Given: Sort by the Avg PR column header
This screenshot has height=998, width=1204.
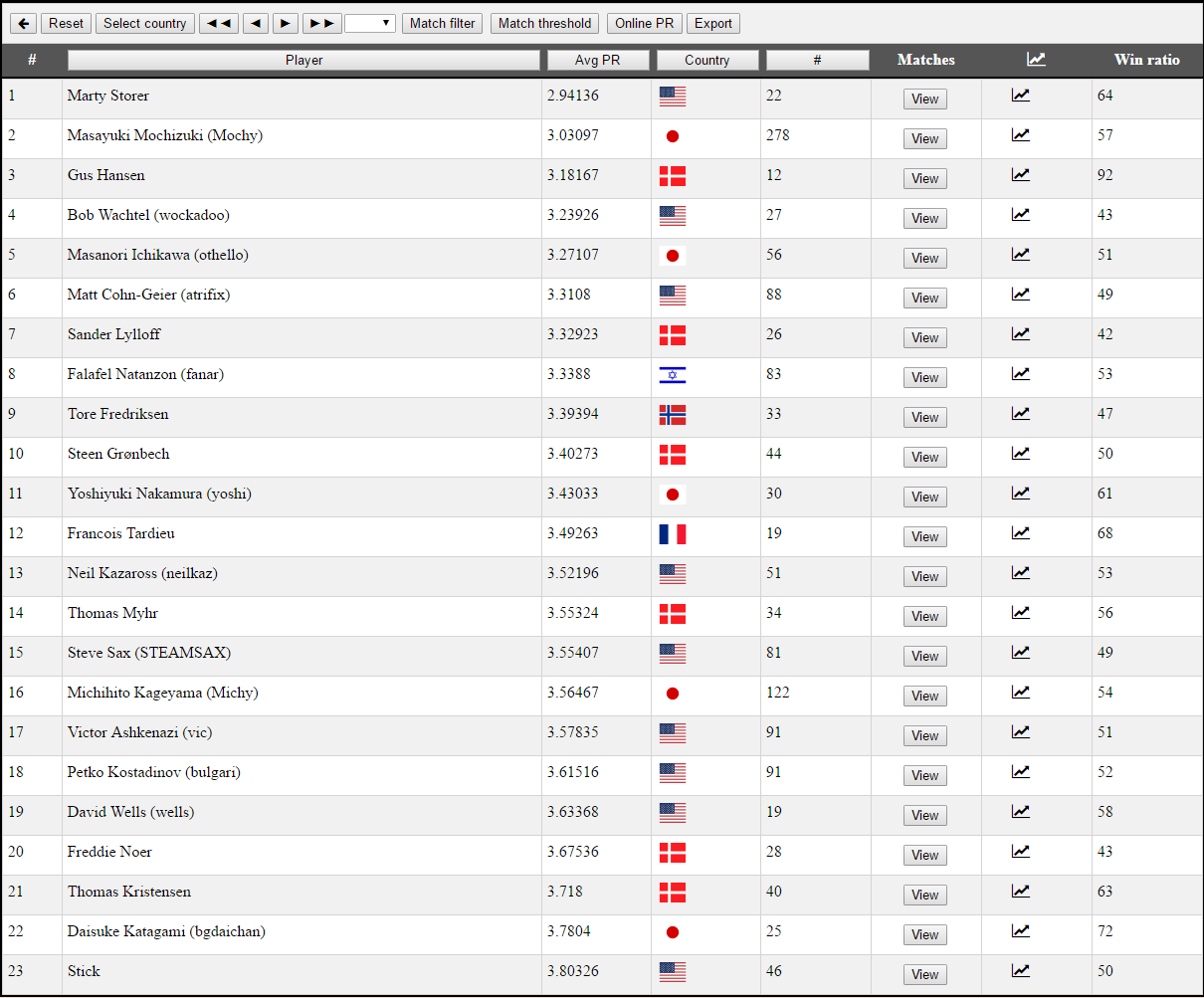Looking at the screenshot, I should [597, 60].
